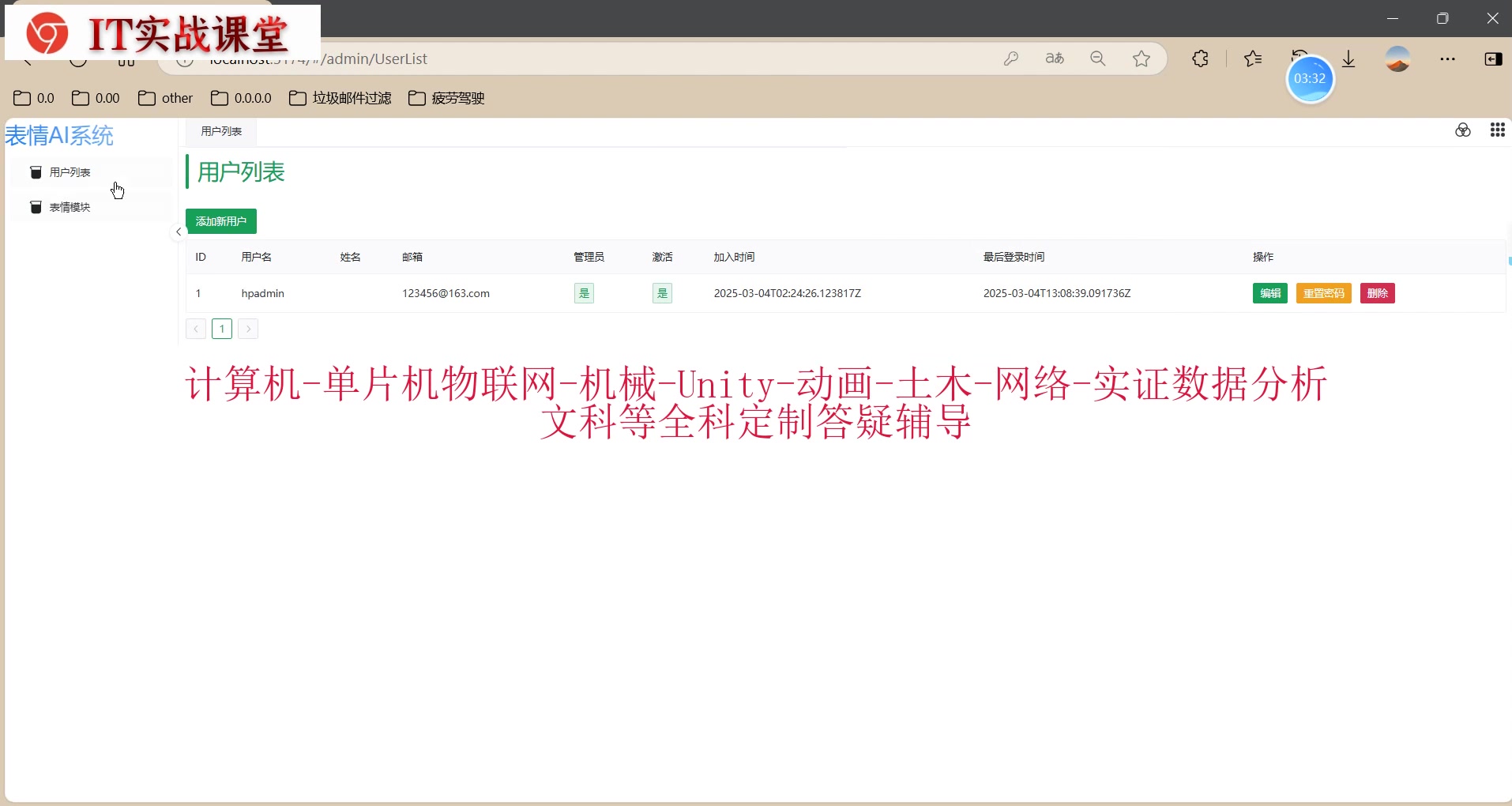Bookmark this page with the star icon

[x=1142, y=58]
